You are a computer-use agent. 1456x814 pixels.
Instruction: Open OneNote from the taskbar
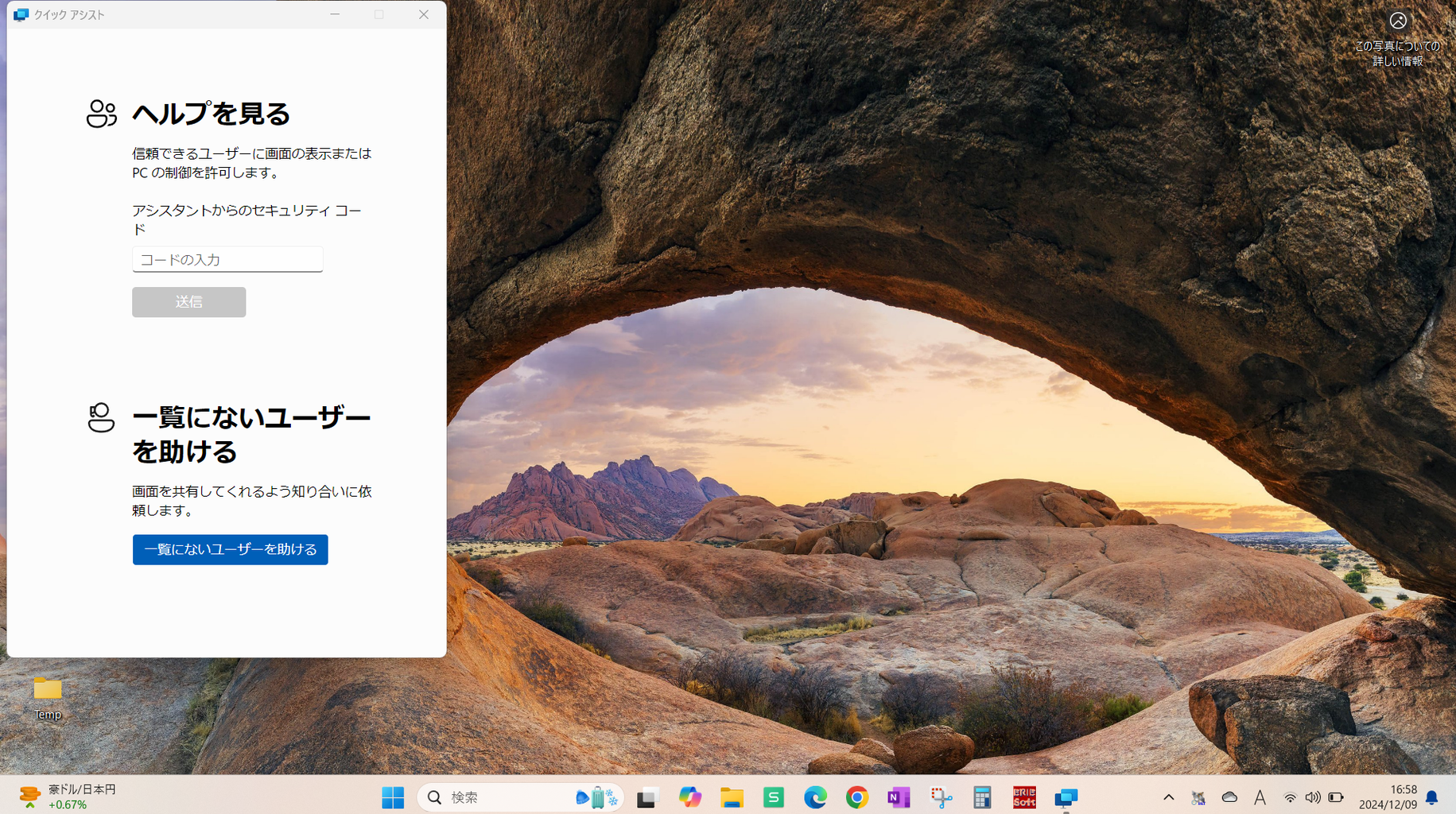pyautogui.click(x=899, y=797)
